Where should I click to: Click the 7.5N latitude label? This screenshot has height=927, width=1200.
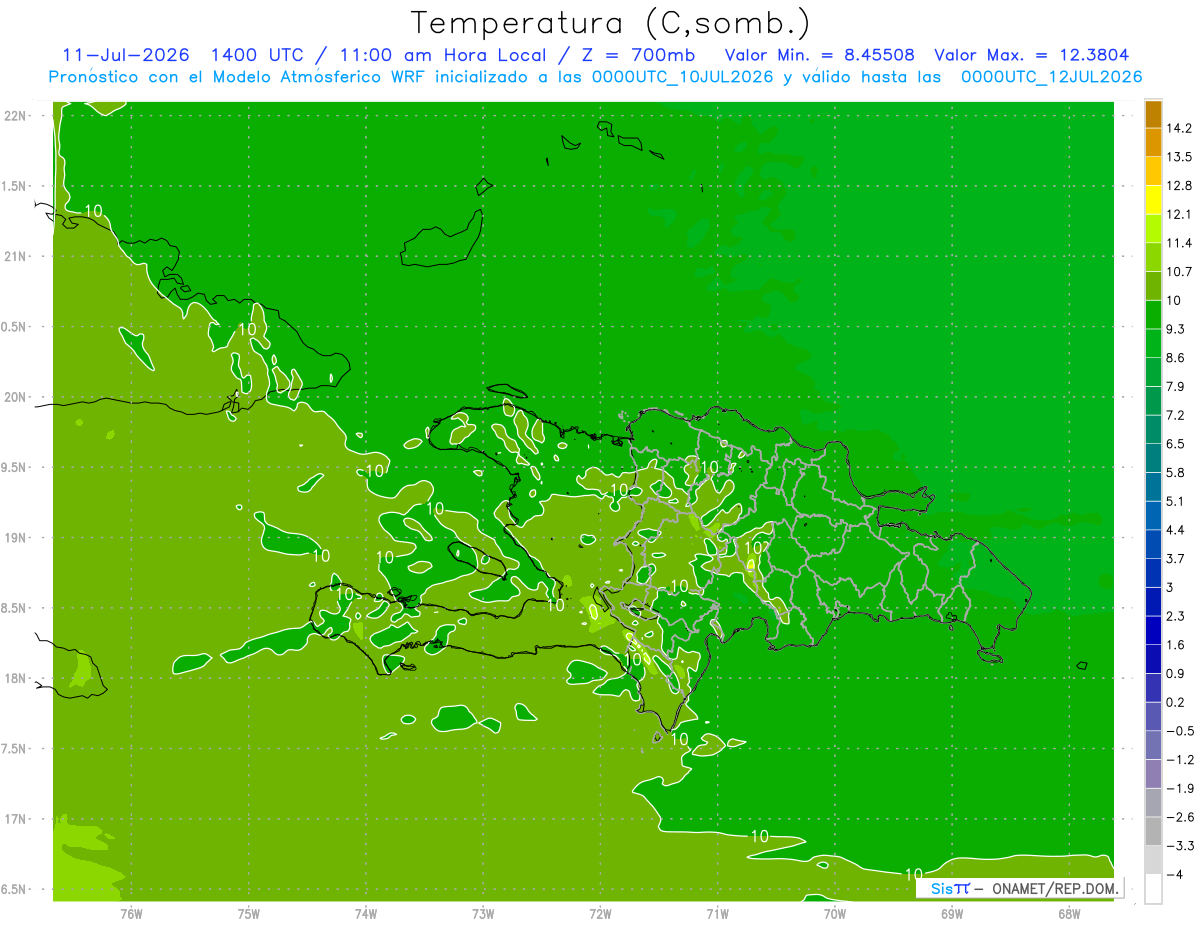coord(15,749)
